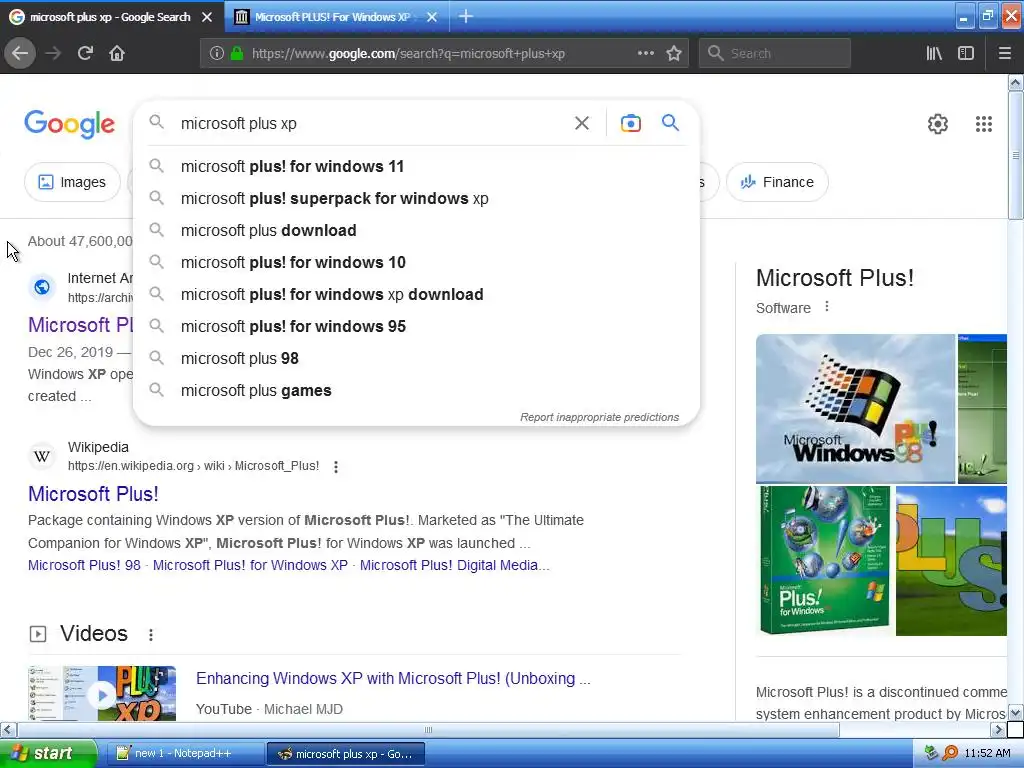The width and height of the screenshot is (1024, 768).
Task: Select the Images filter chip
Action: coord(72,182)
